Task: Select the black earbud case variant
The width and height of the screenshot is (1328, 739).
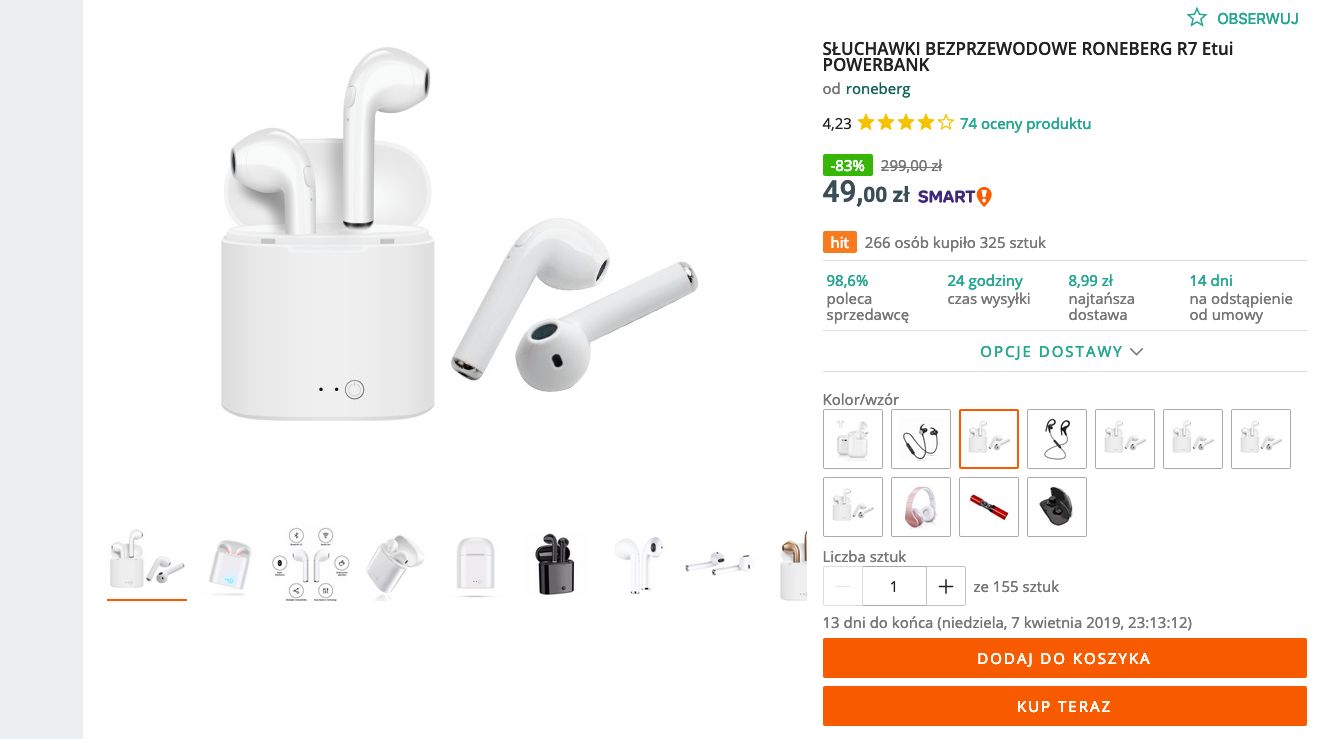Action: [x=1057, y=507]
